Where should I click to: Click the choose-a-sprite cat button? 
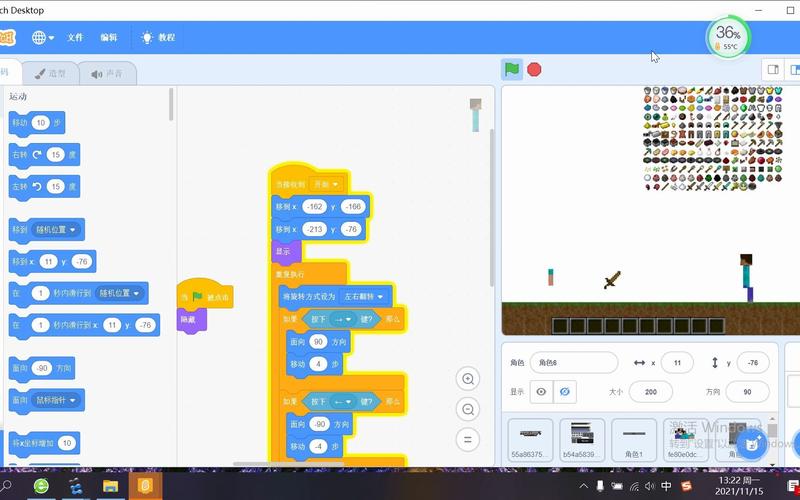coord(752,444)
